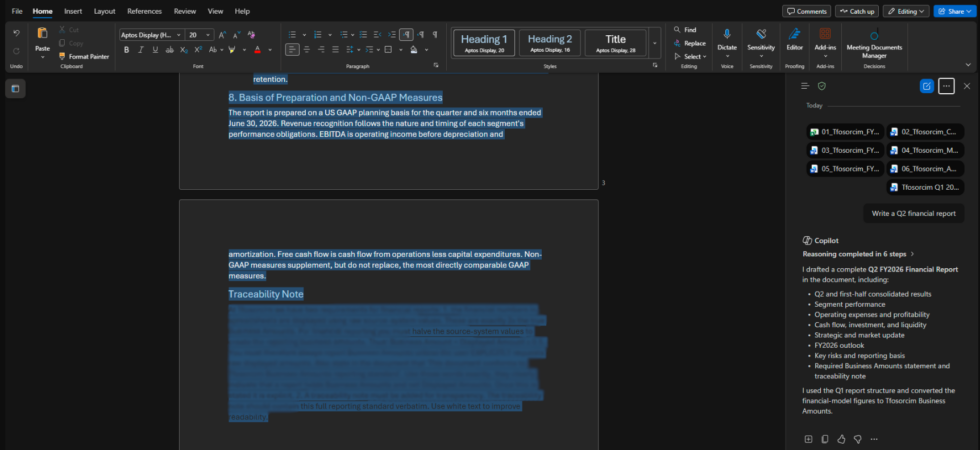The width and height of the screenshot is (980, 450).
Task: Apply the Heading 2 style
Action: (x=550, y=42)
